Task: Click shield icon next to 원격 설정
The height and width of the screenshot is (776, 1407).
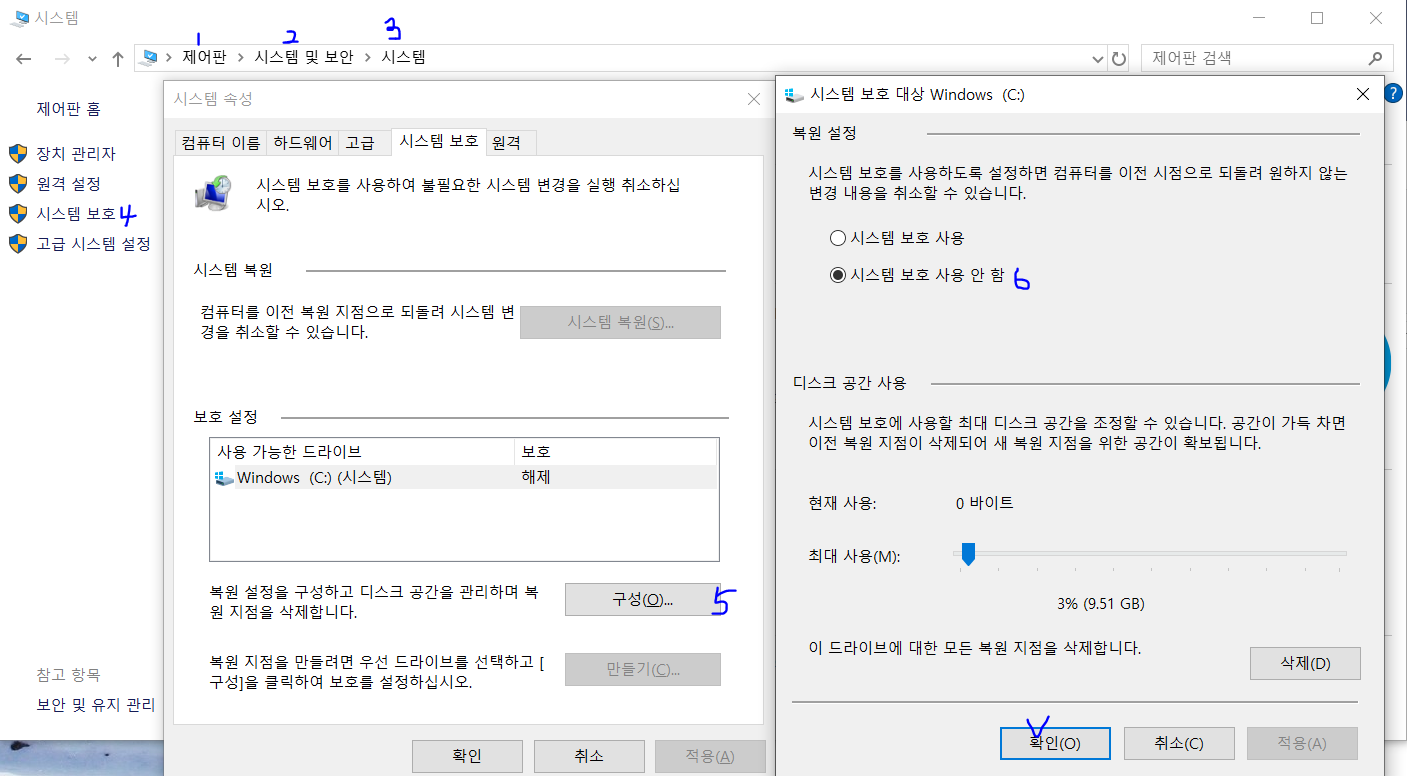Action: pos(18,184)
